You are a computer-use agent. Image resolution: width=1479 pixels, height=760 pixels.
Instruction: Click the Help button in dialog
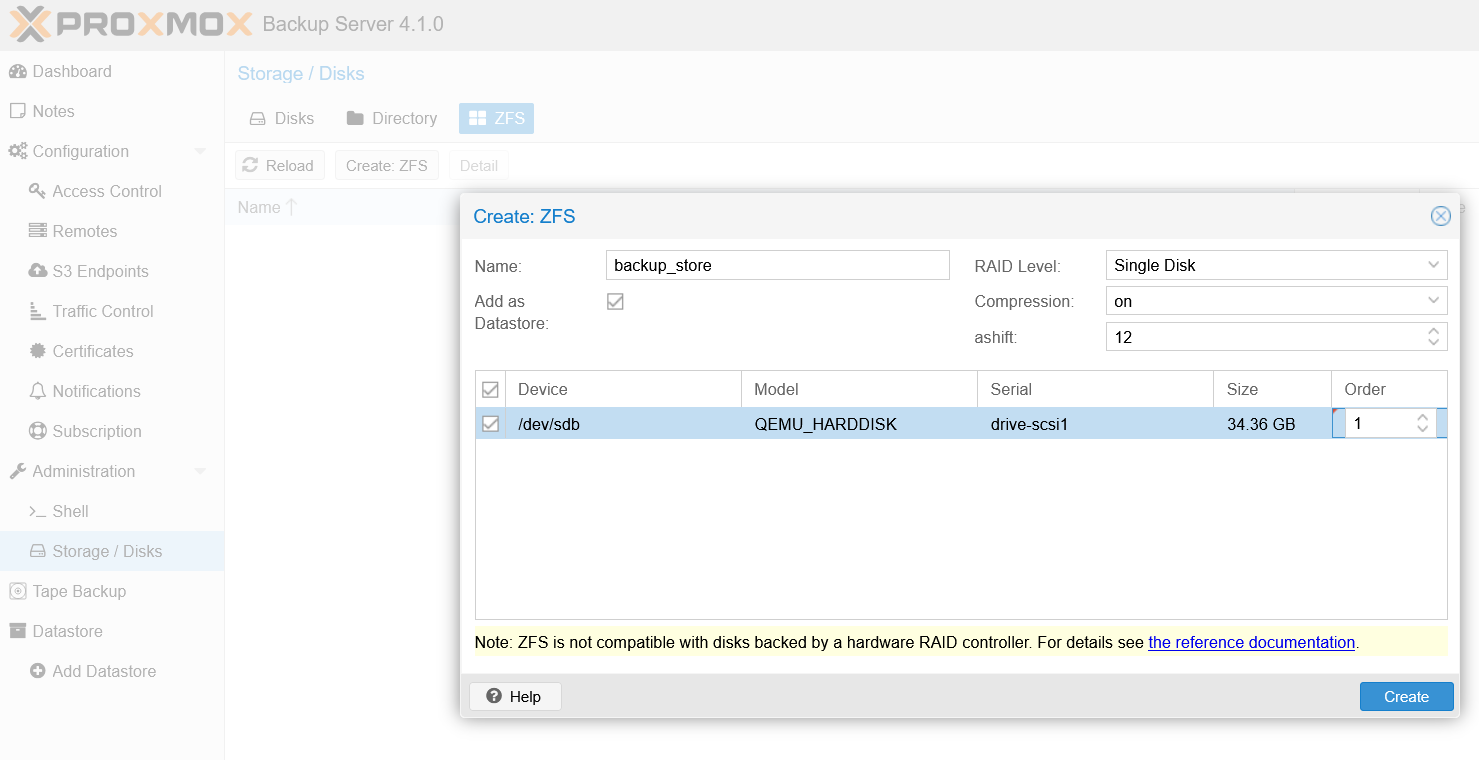point(515,697)
